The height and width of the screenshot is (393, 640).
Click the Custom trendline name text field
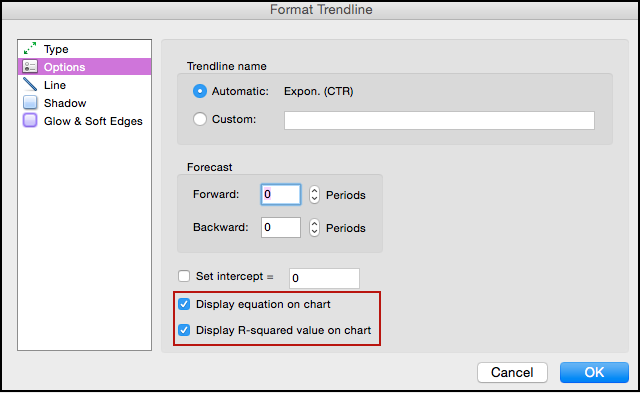coord(439,120)
